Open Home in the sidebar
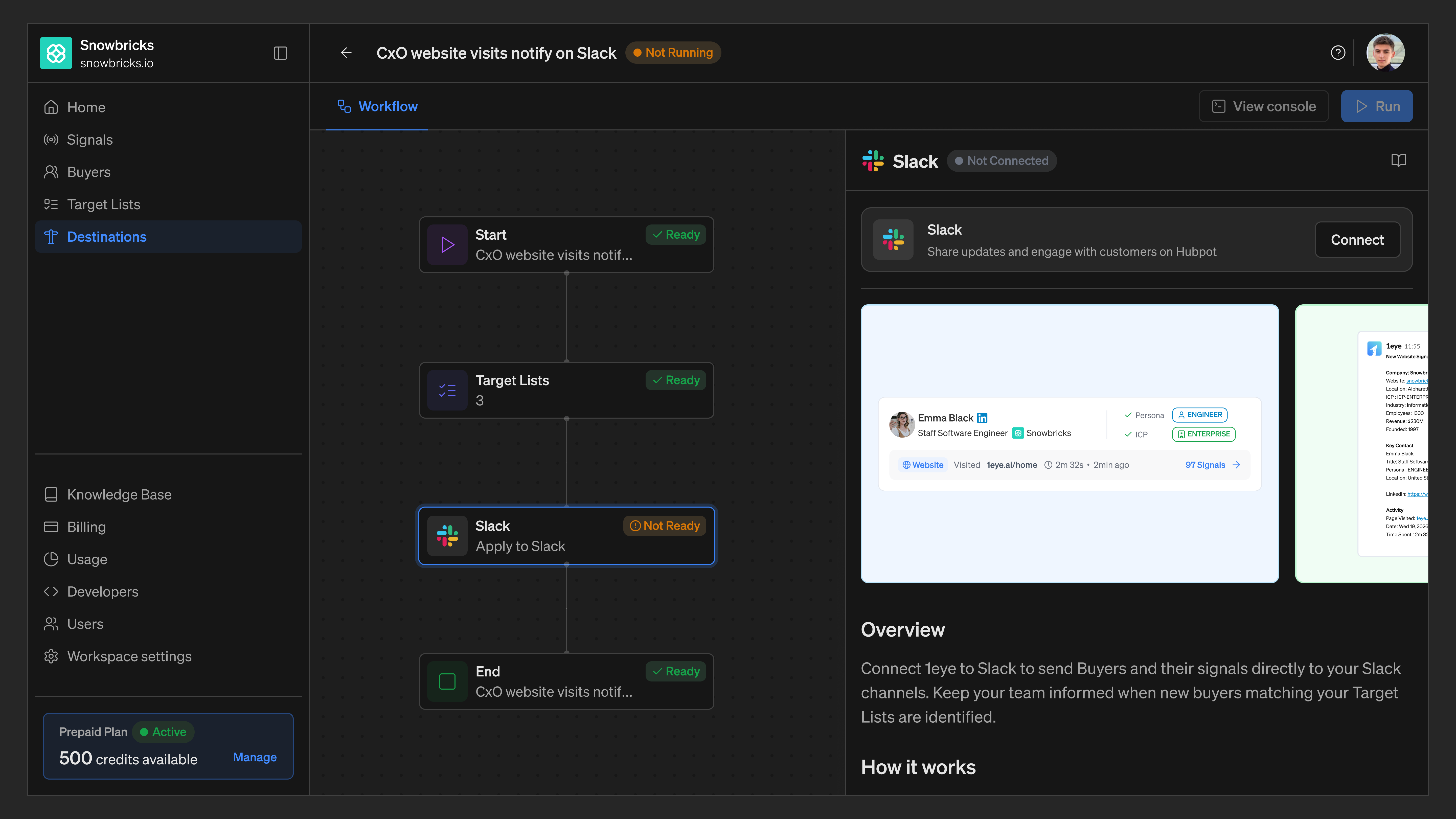Viewport: 1456px width, 819px height. [168, 107]
